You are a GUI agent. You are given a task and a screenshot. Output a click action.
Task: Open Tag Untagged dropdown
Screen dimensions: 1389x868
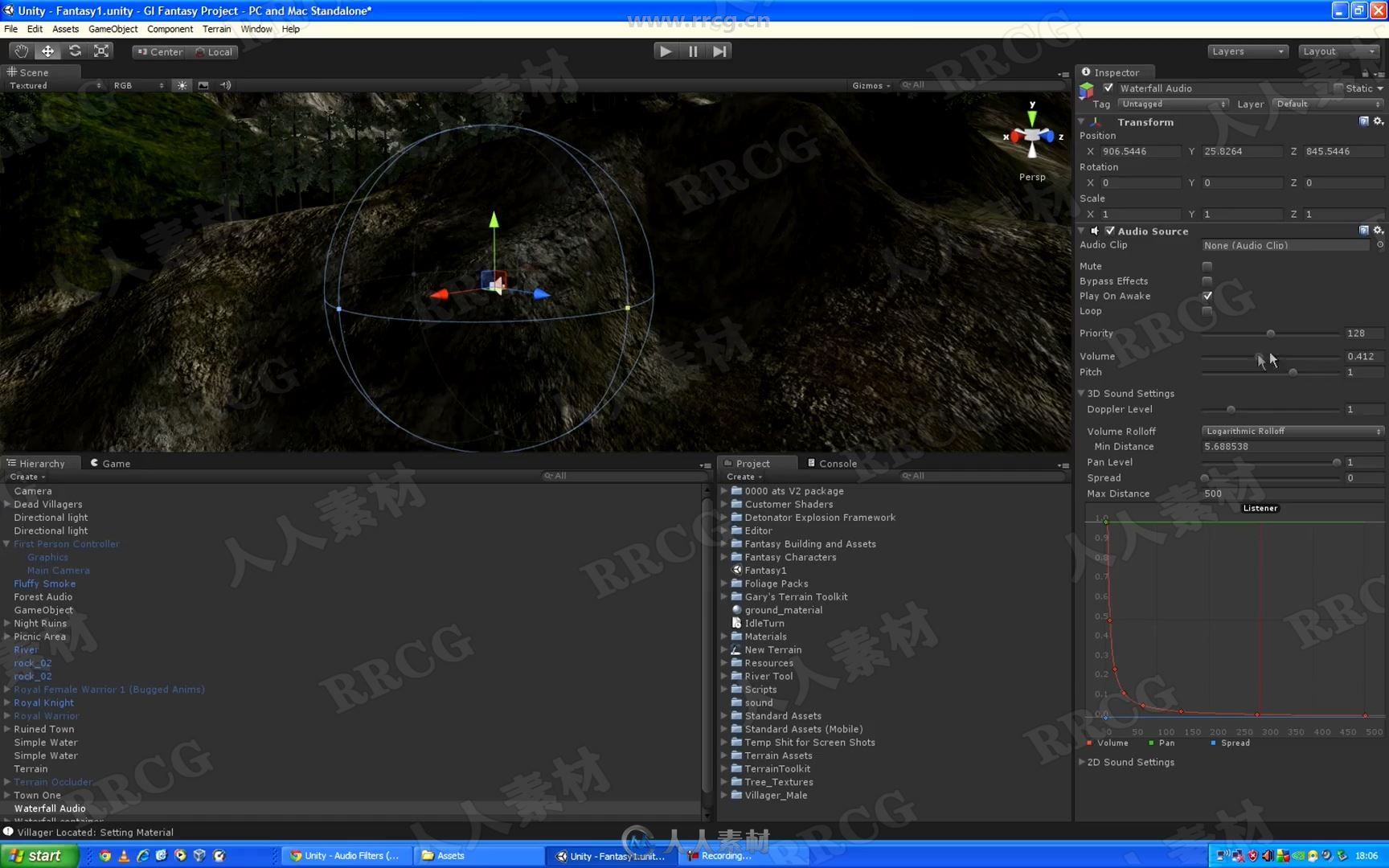[1174, 104]
